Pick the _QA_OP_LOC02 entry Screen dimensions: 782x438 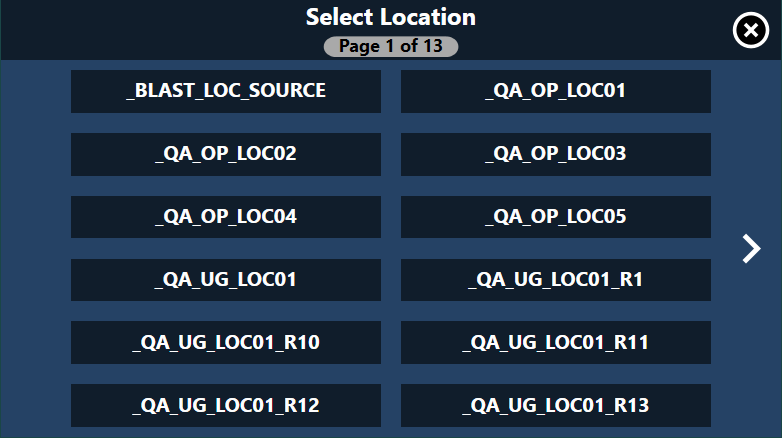(226, 154)
